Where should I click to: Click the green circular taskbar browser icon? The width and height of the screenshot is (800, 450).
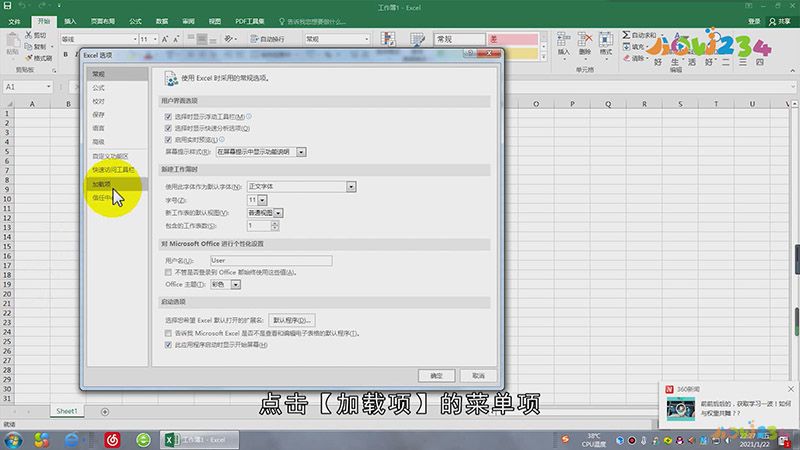tap(143, 440)
